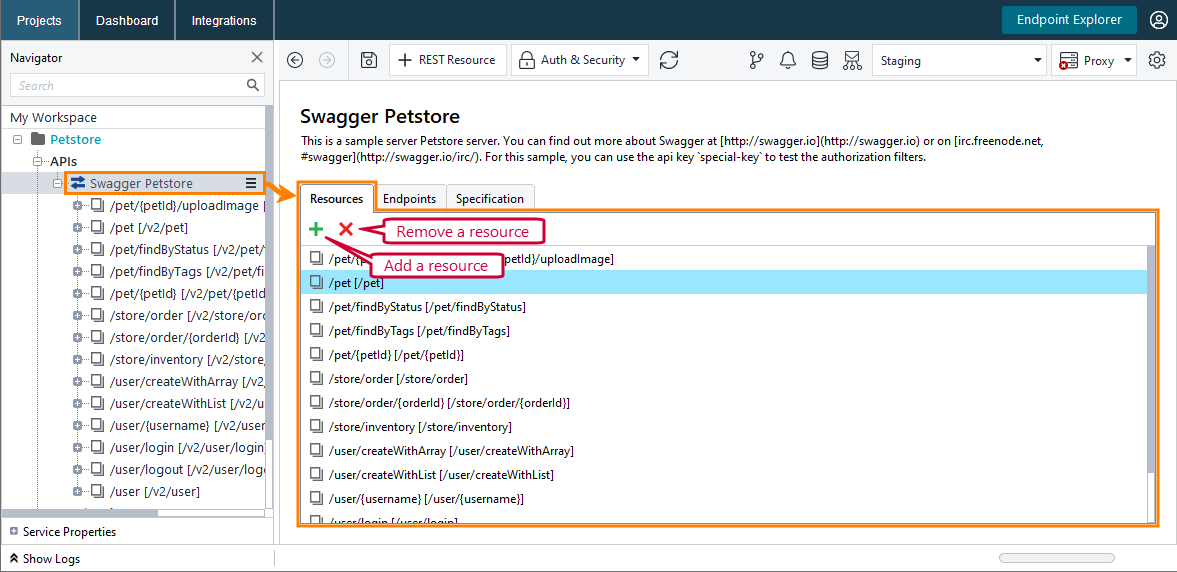This screenshot has width=1177, height=572.
Task: Click the environment network icon next to Staging
Action: (851, 60)
